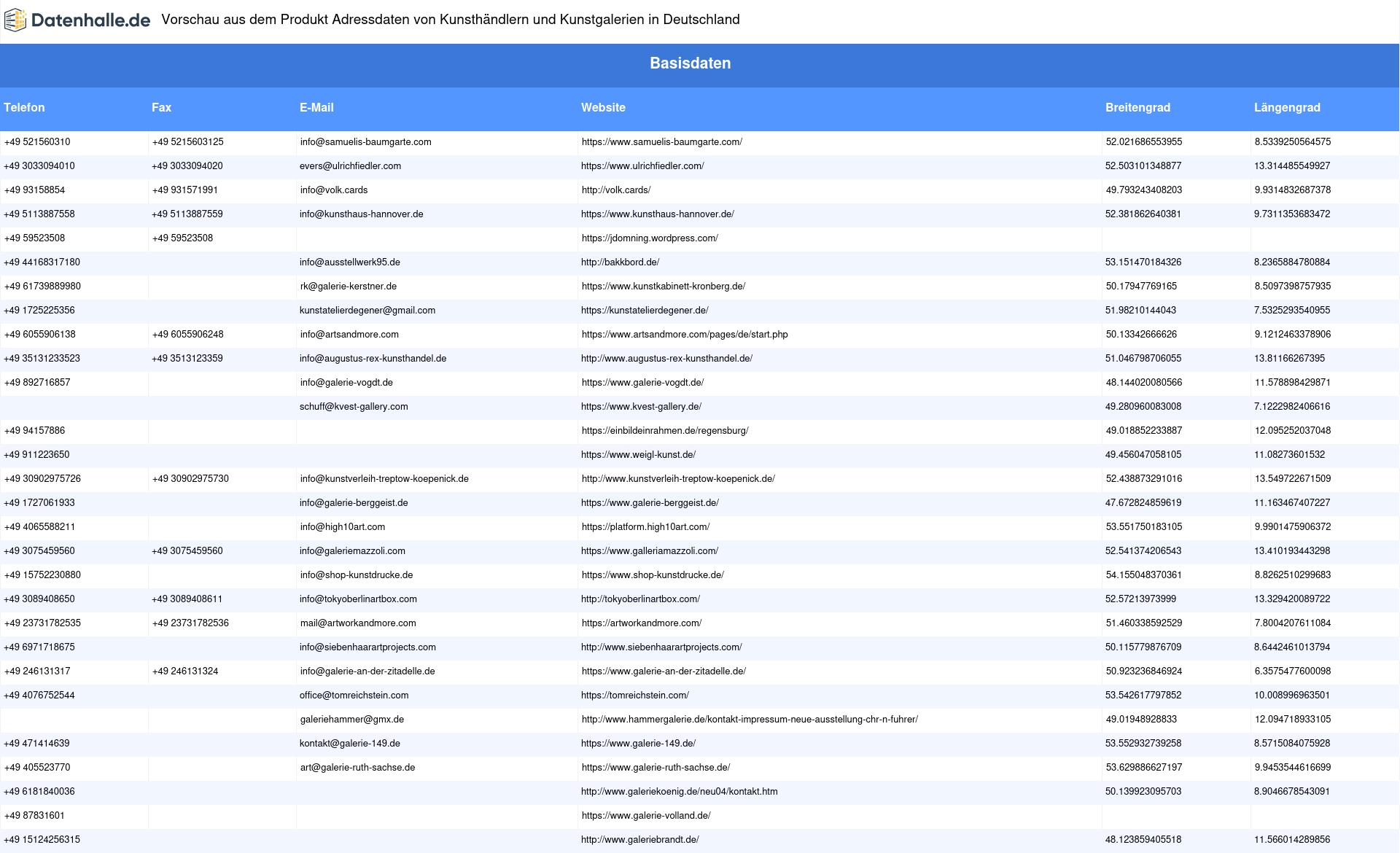The height and width of the screenshot is (853, 1400).
Task: Select phone number +49 15124256315
Action: (x=42, y=840)
